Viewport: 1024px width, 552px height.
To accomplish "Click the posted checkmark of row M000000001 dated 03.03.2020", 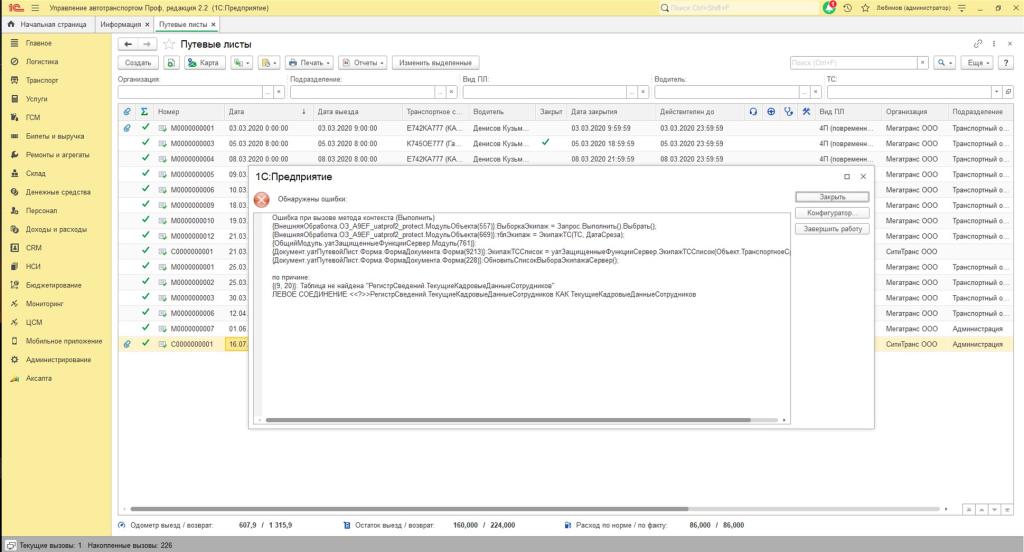I will pos(145,127).
